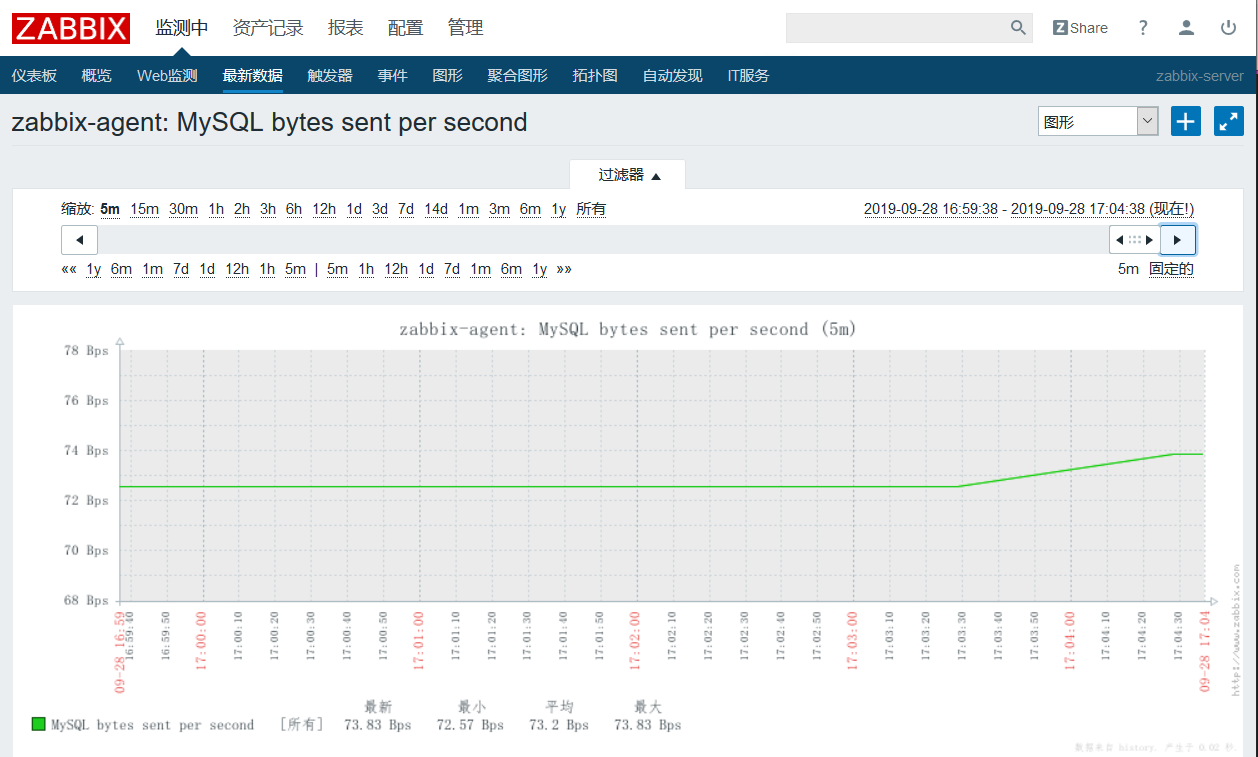The image size is (1258, 757).
Task: Open the Zabbix Share link
Action: pyautogui.click(x=1080, y=28)
